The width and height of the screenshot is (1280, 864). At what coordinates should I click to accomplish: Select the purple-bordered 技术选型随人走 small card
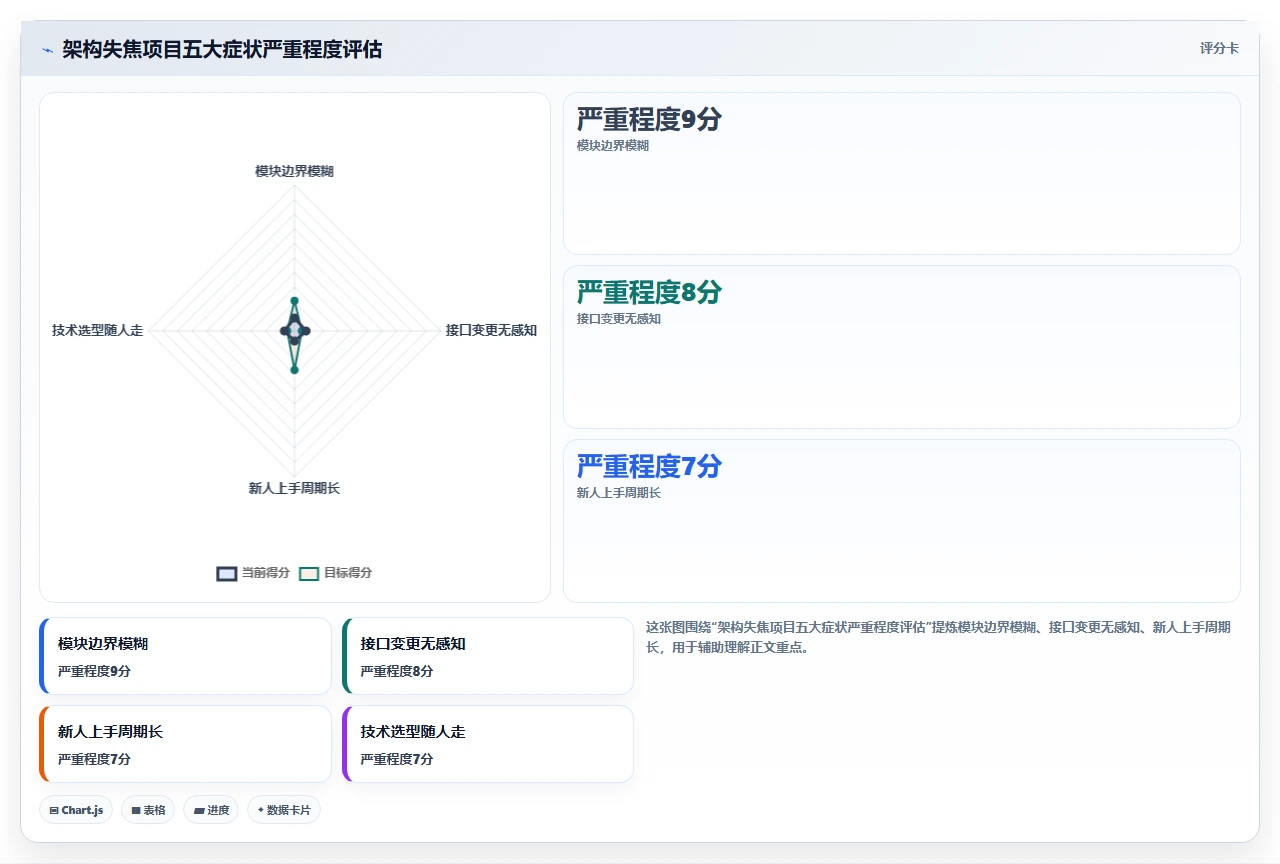pos(488,744)
